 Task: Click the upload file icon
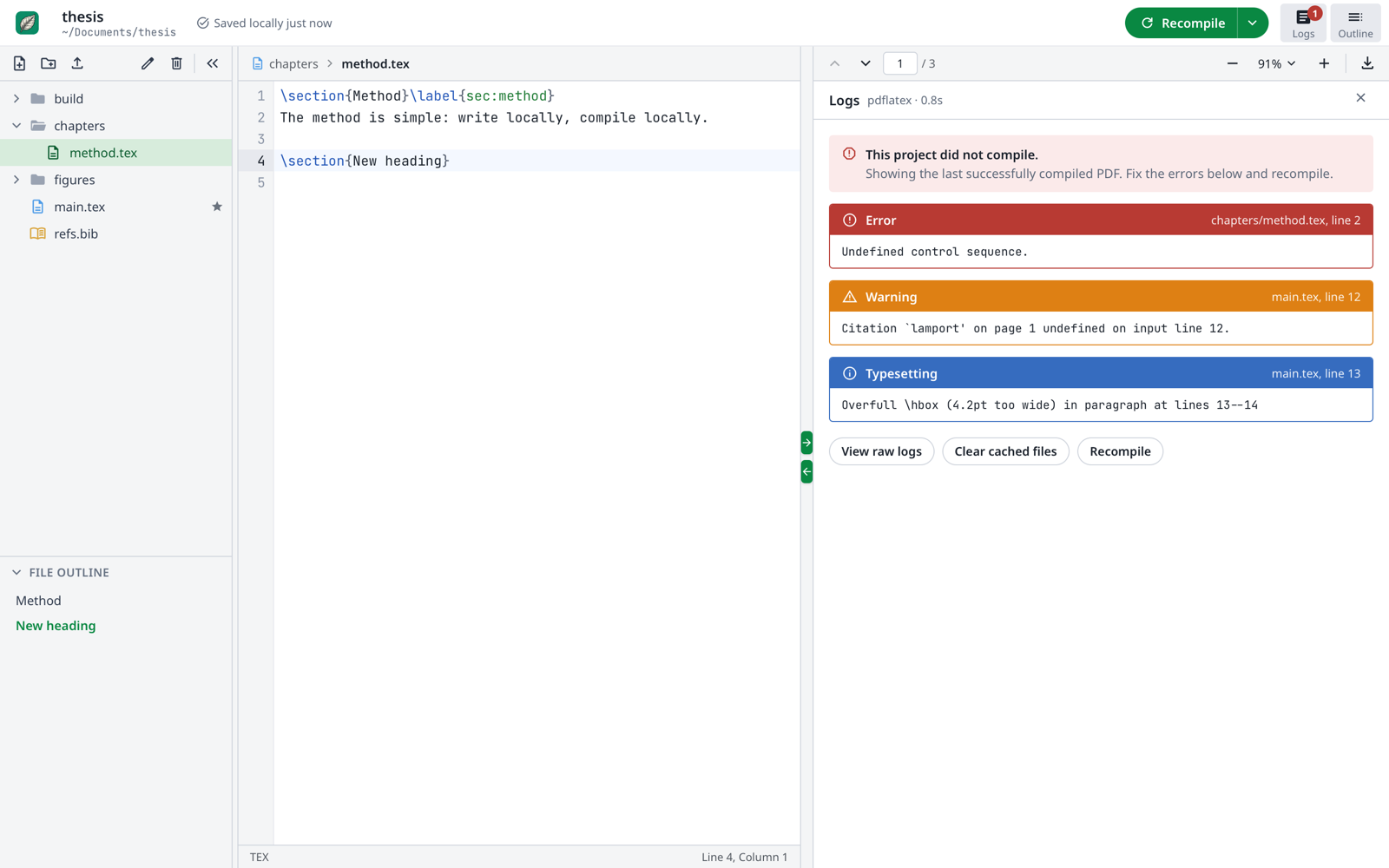click(x=77, y=63)
